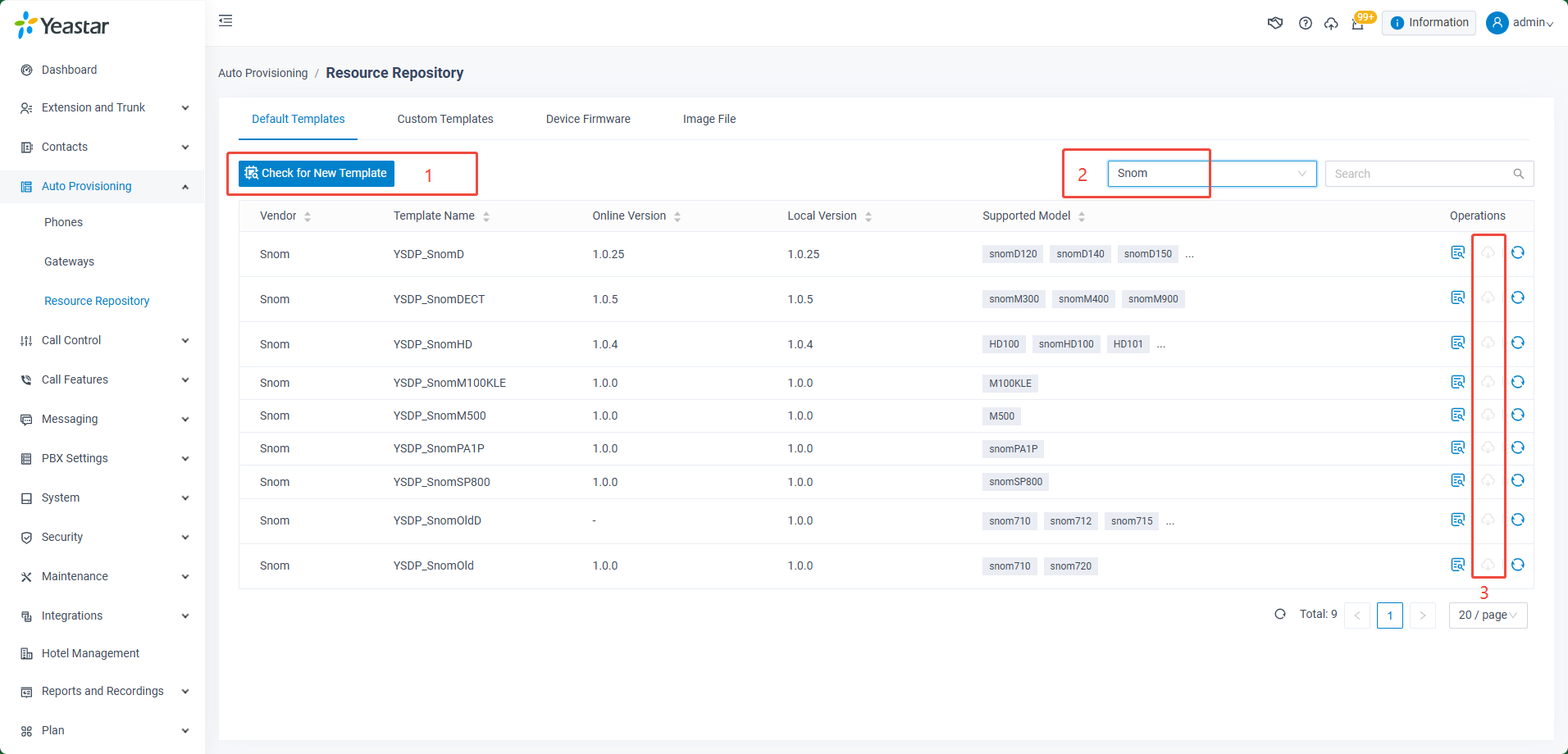
Task: Update icon for YSDP_SnomHD template
Action: pos(1488,343)
